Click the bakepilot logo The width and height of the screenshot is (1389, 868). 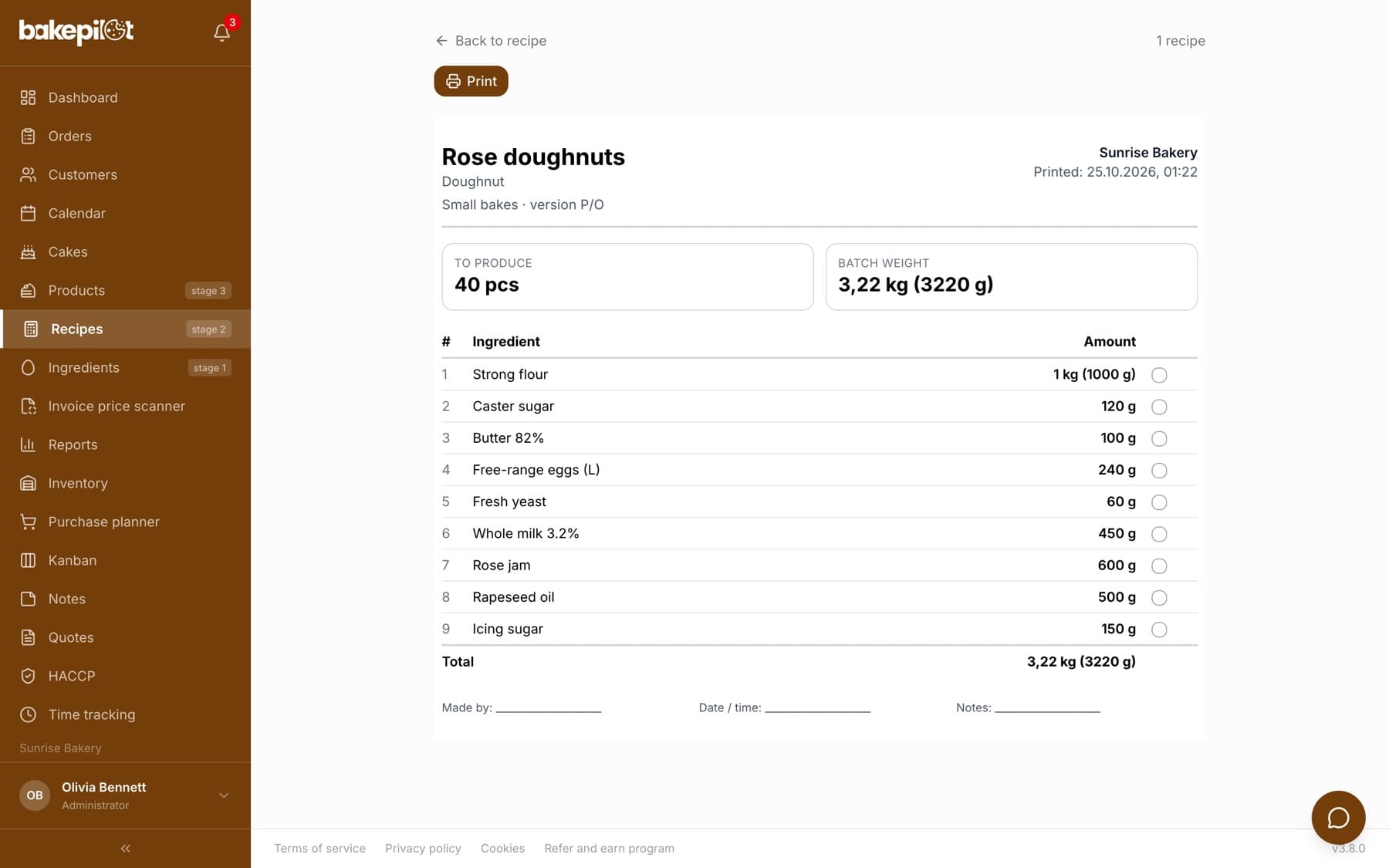pos(76,32)
